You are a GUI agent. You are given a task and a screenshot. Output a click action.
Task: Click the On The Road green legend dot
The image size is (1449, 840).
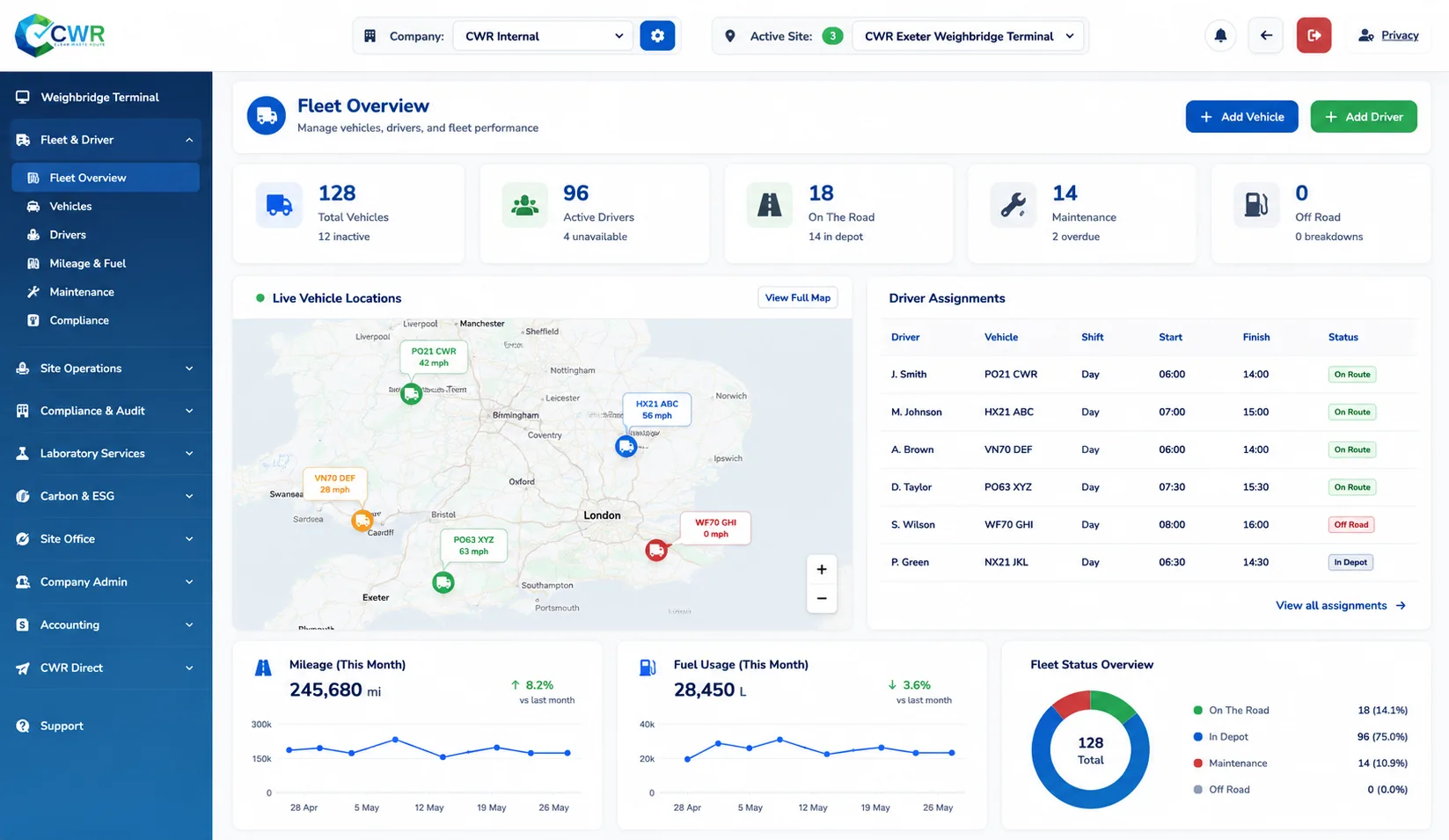[1197, 710]
